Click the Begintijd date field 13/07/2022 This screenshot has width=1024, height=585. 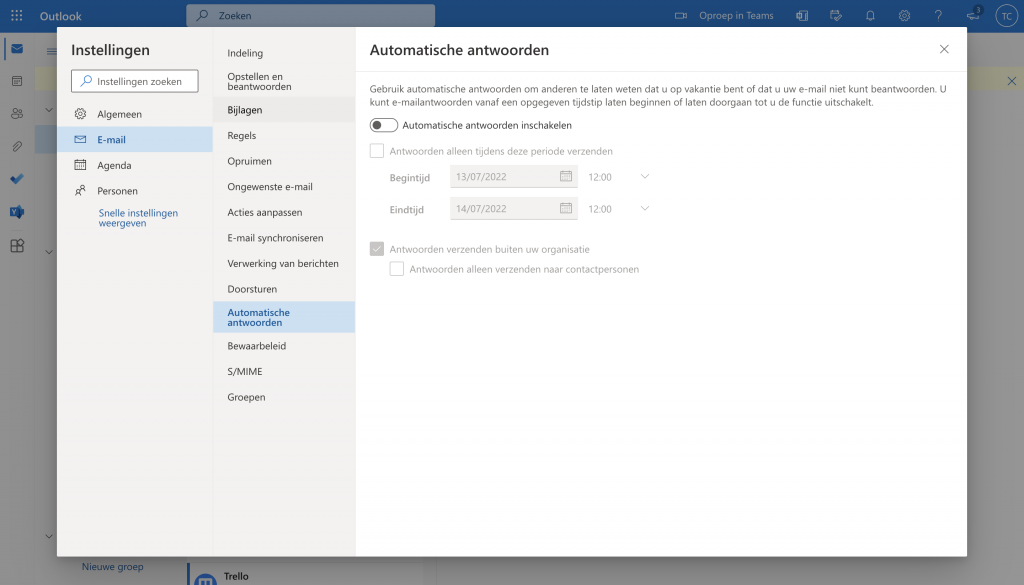click(513, 176)
